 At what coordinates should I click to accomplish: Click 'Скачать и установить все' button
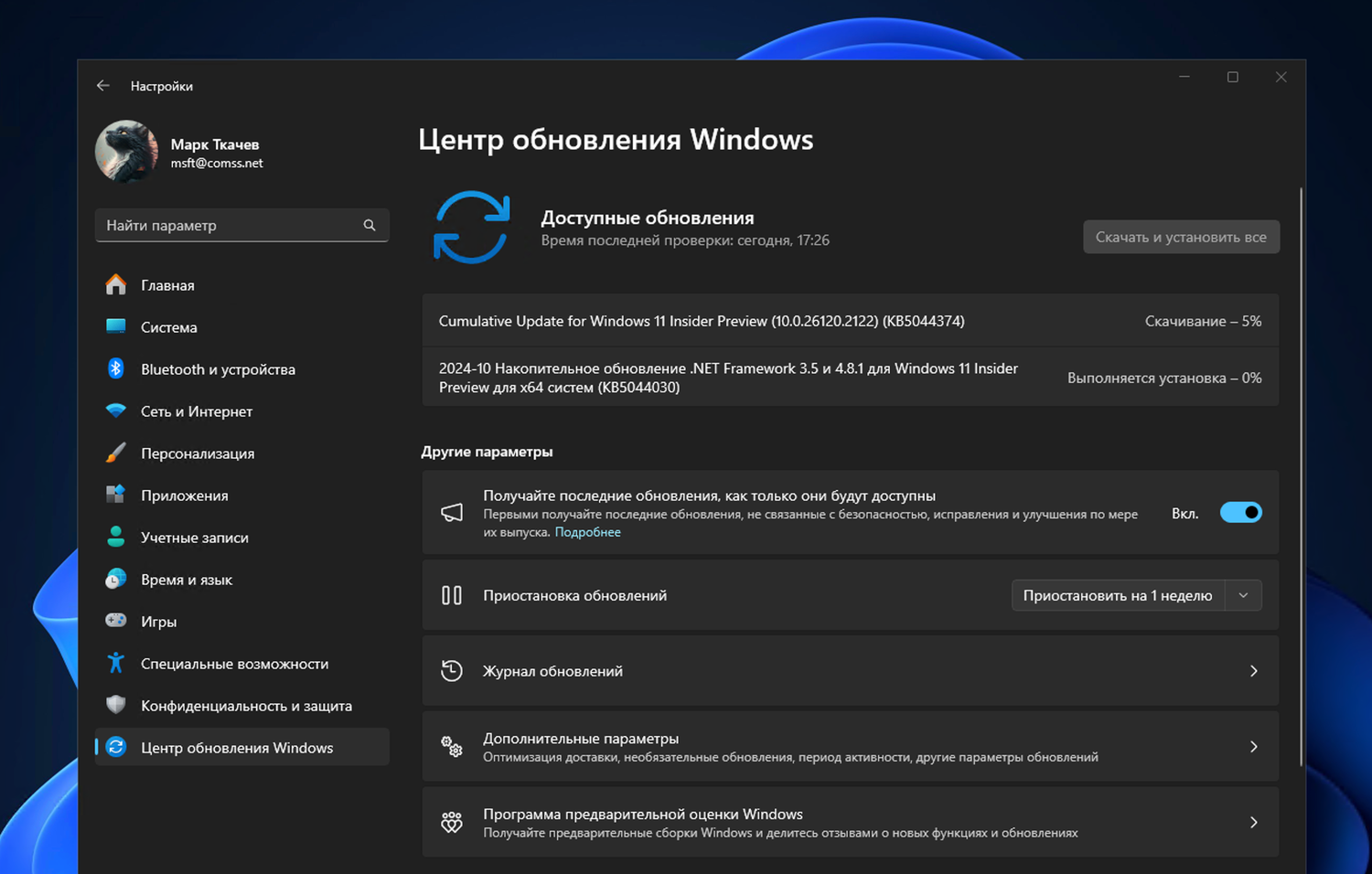1181,237
